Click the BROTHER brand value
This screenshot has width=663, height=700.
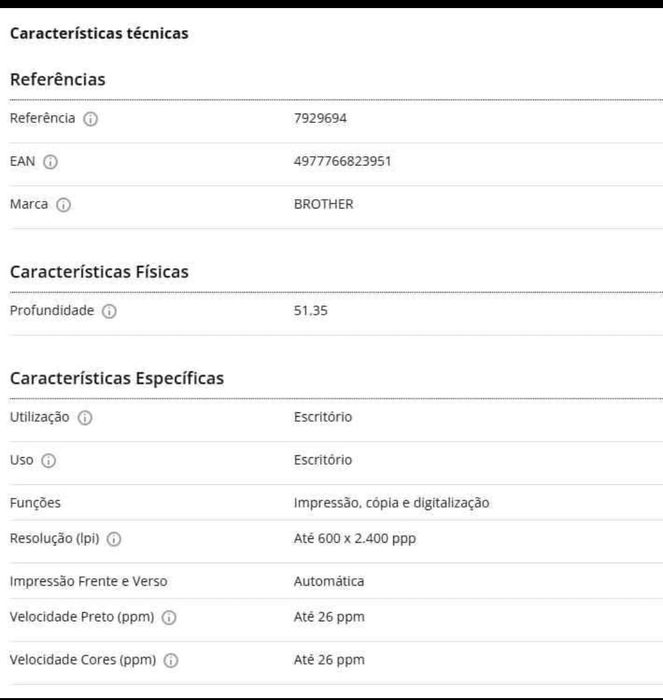323,205
